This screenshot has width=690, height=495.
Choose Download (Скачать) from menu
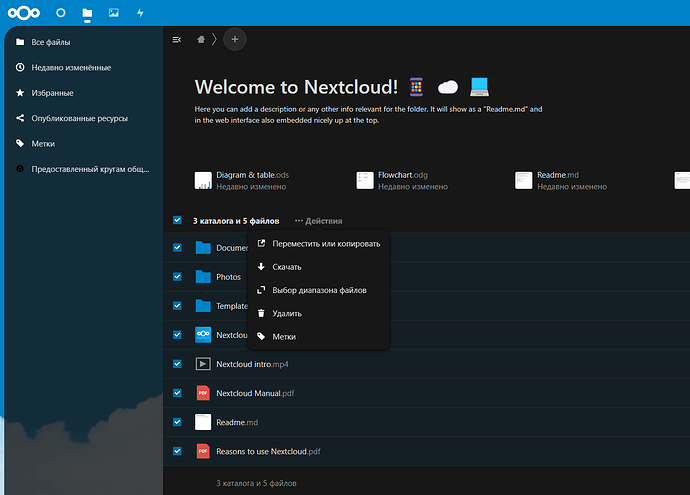pos(319,267)
